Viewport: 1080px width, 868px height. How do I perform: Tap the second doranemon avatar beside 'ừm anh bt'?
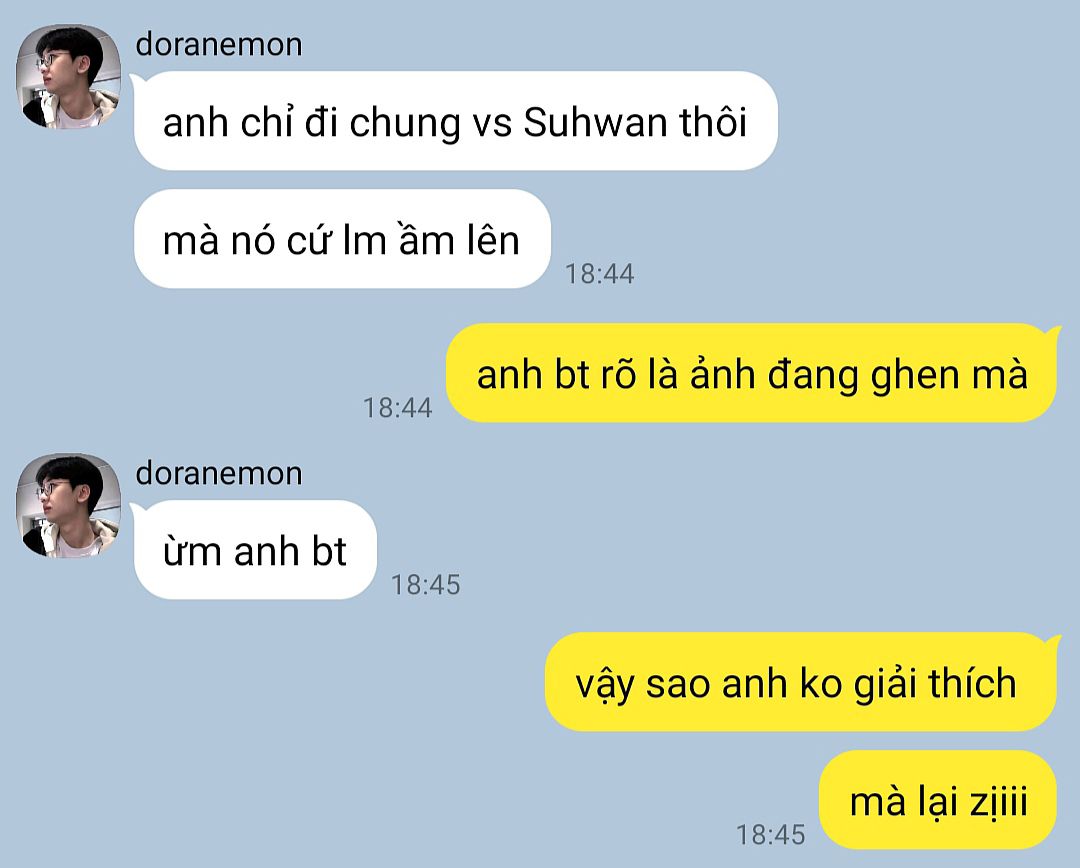pyautogui.click(x=68, y=506)
